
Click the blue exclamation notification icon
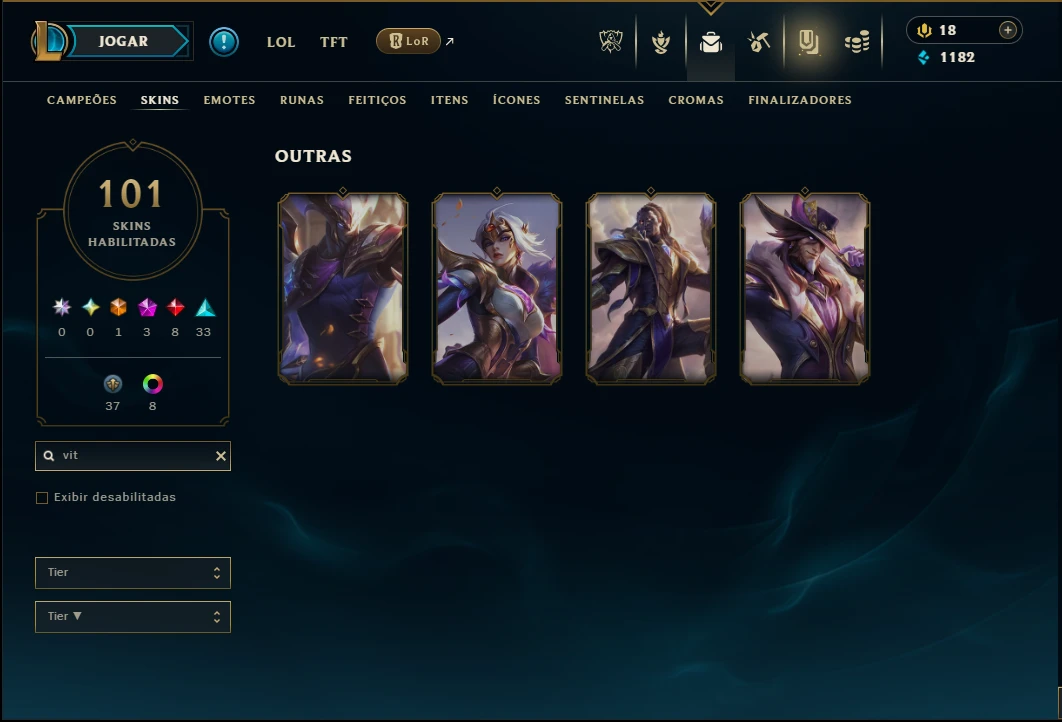(224, 42)
